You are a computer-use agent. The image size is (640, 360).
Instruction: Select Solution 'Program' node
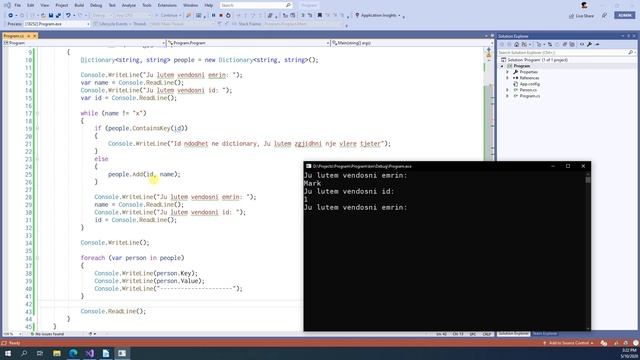[x=537, y=60]
